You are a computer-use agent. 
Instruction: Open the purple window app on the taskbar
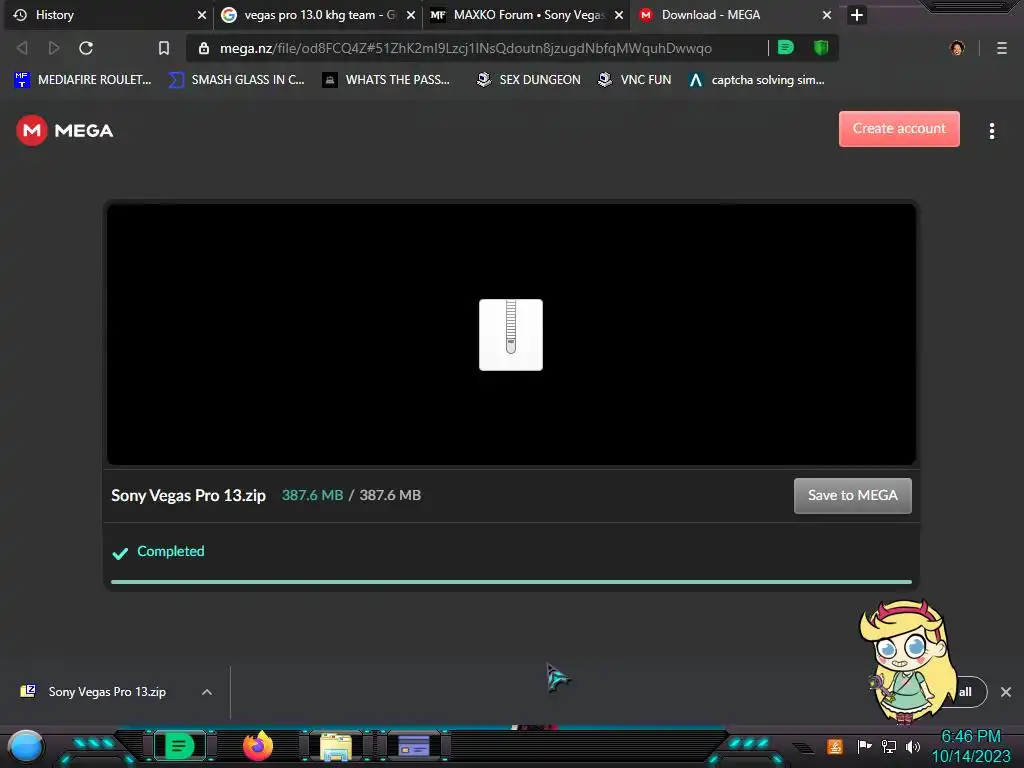414,746
